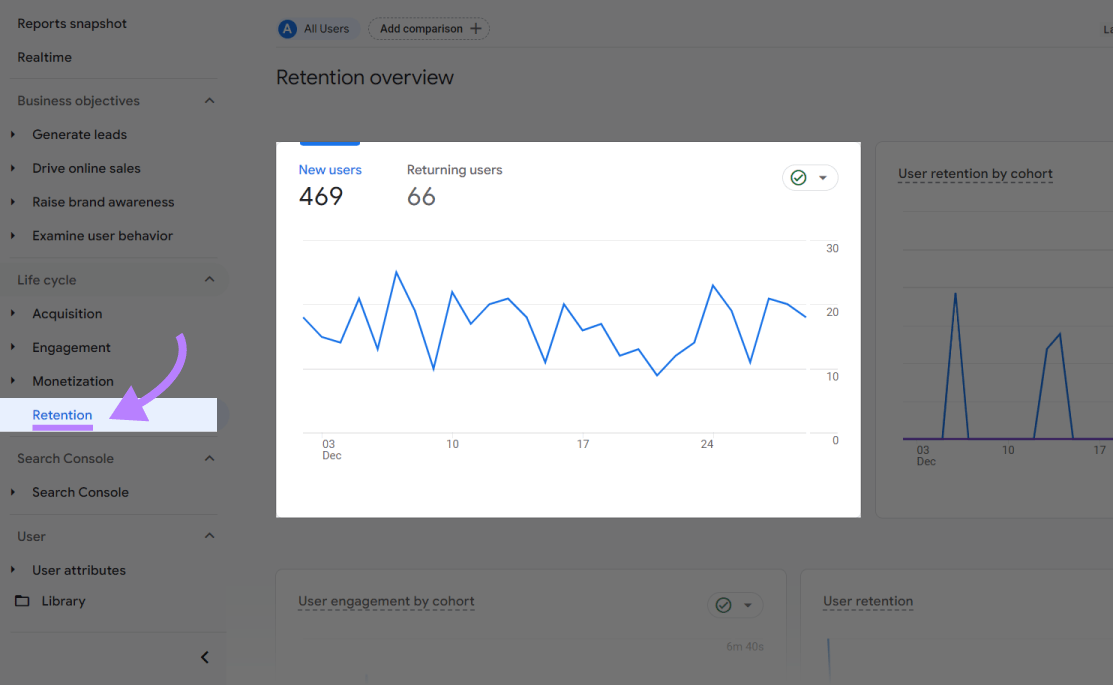Image resolution: width=1113 pixels, height=685 pixels.
Task: Click the check icon on engagement cohort card
Action: click(723, 605)
